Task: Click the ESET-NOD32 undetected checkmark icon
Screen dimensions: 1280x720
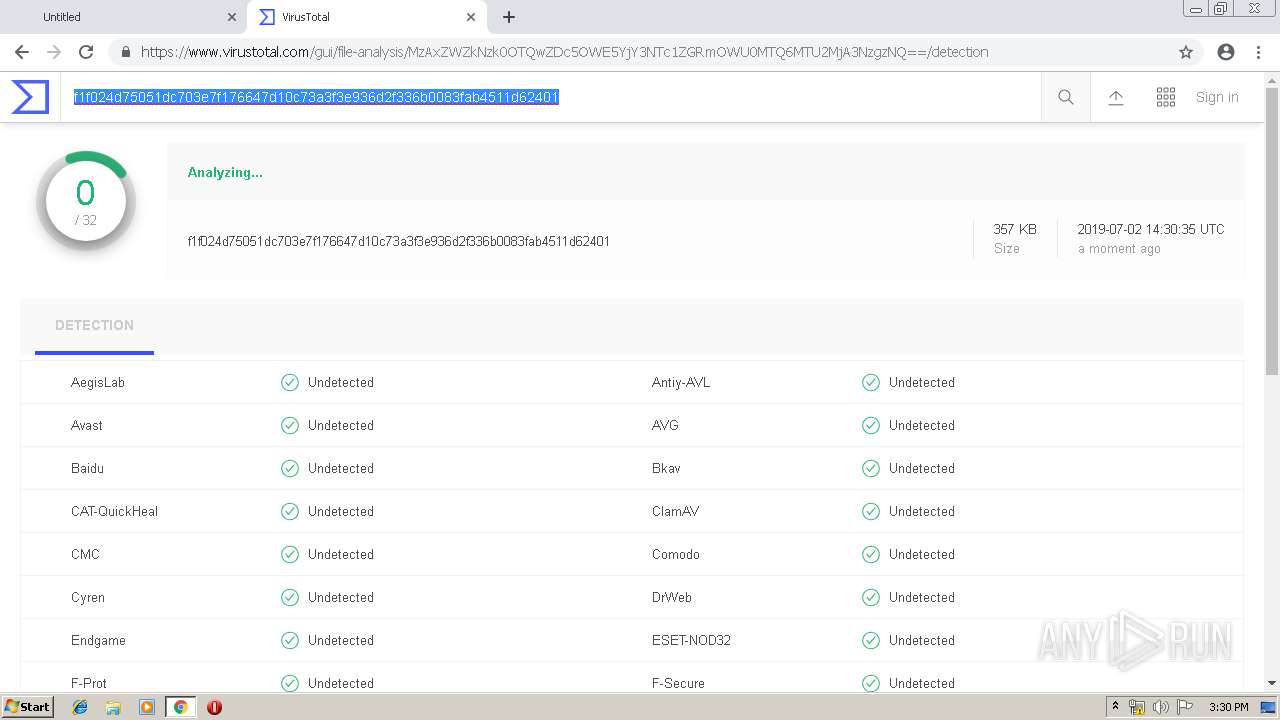Action: [x=871, y=640]
